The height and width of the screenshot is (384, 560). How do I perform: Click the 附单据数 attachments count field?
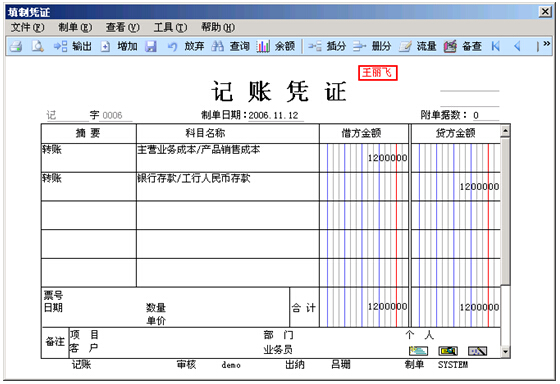click(486, 115)
